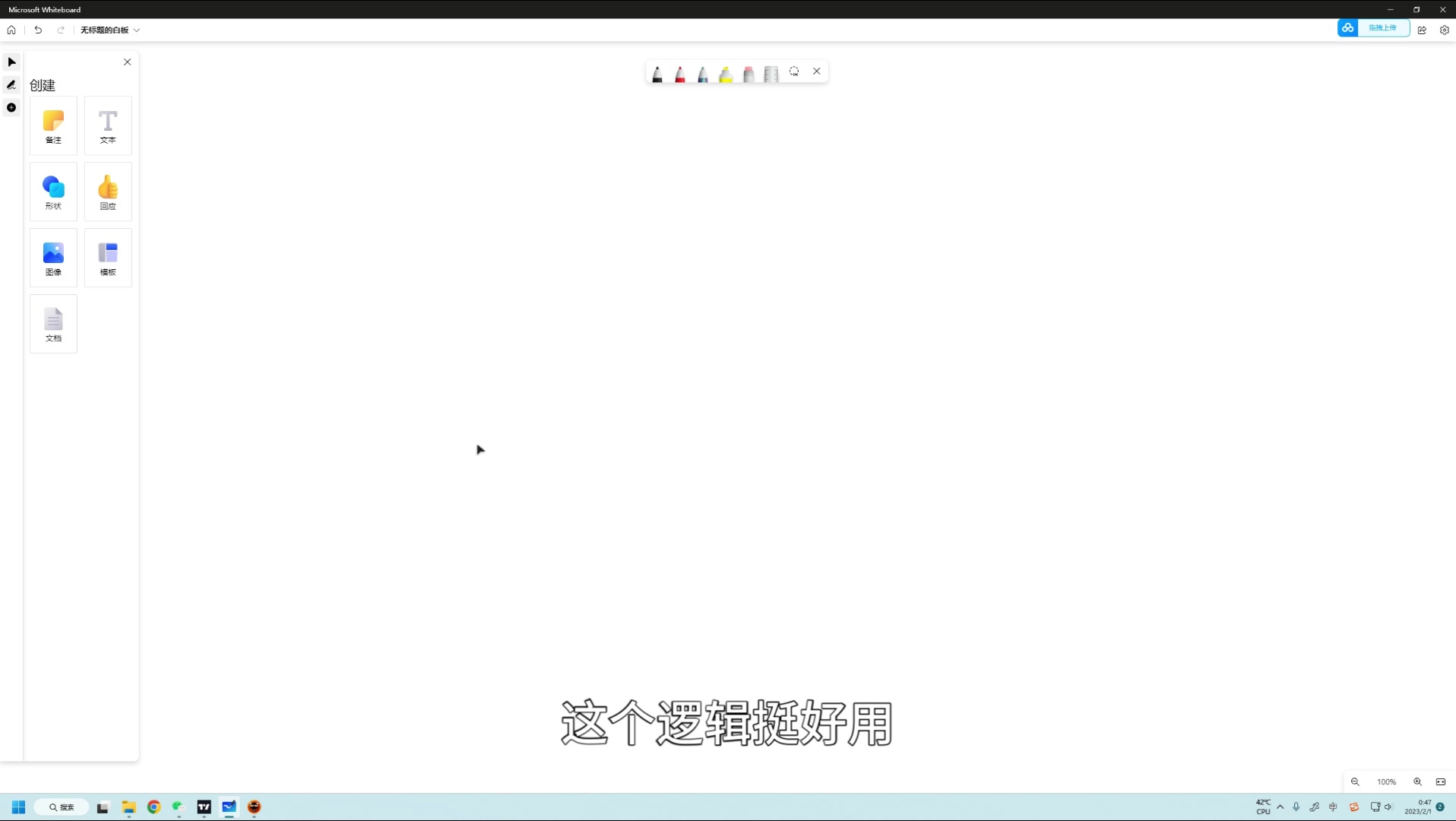
Task: Add a sticky note (备注)
Action: point(53,126)
